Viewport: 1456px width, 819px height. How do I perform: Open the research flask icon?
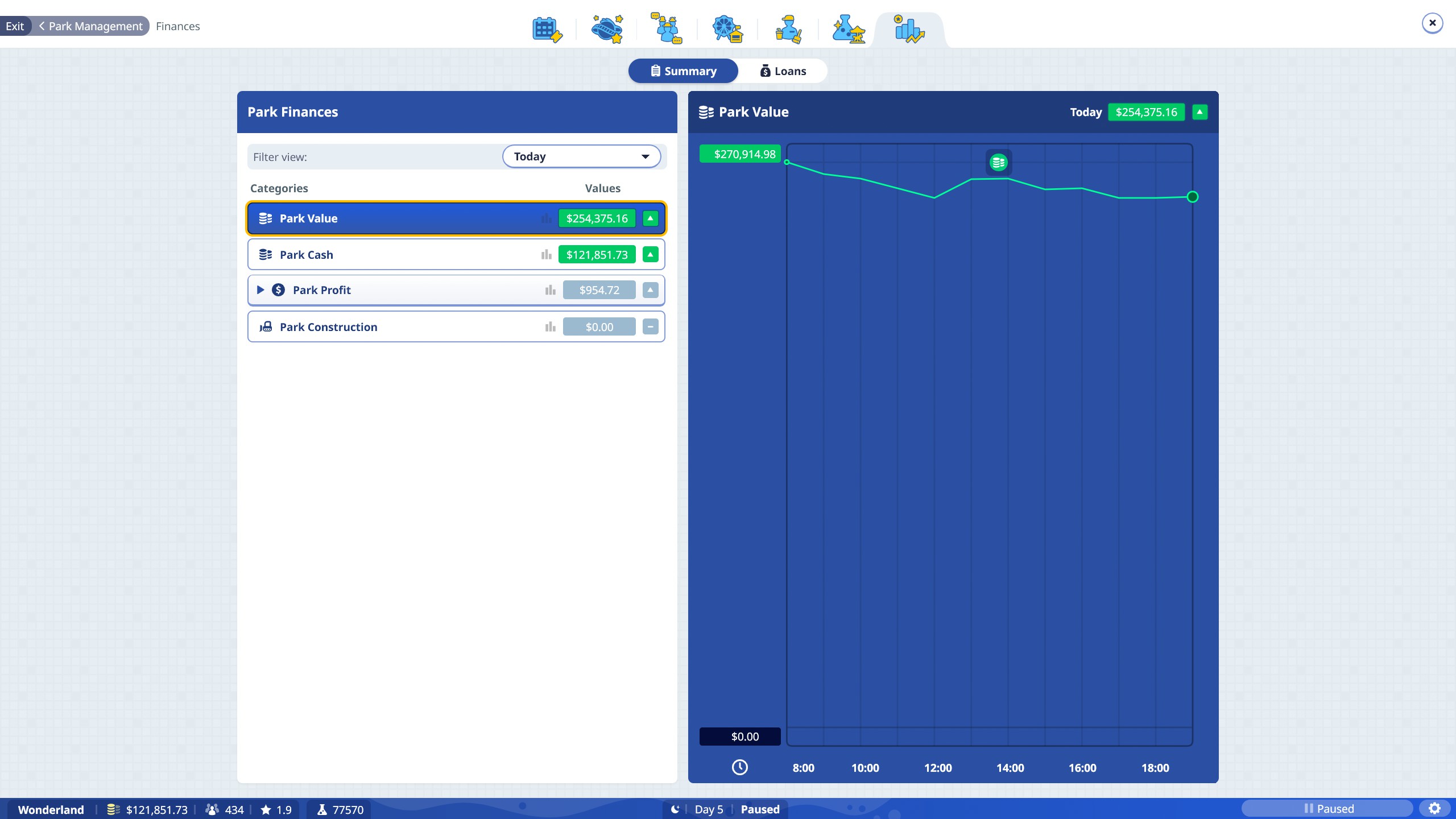[849, 30]
